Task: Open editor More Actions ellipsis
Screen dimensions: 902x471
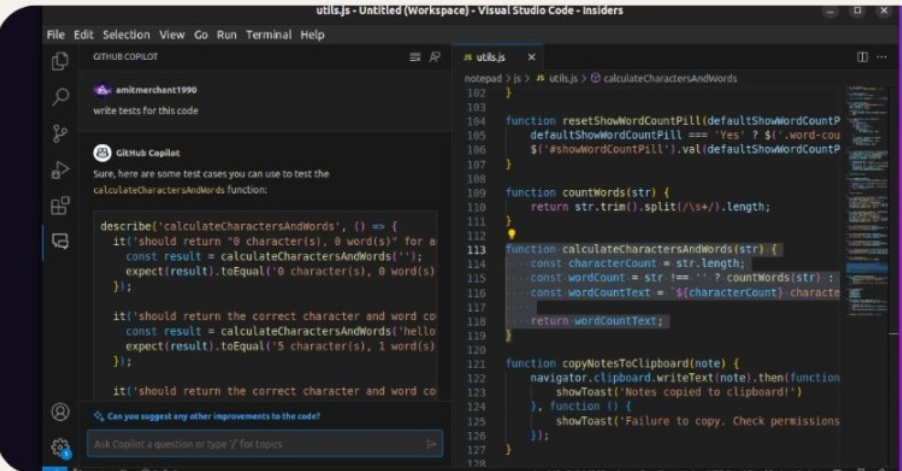Action: tap(881, 57)
